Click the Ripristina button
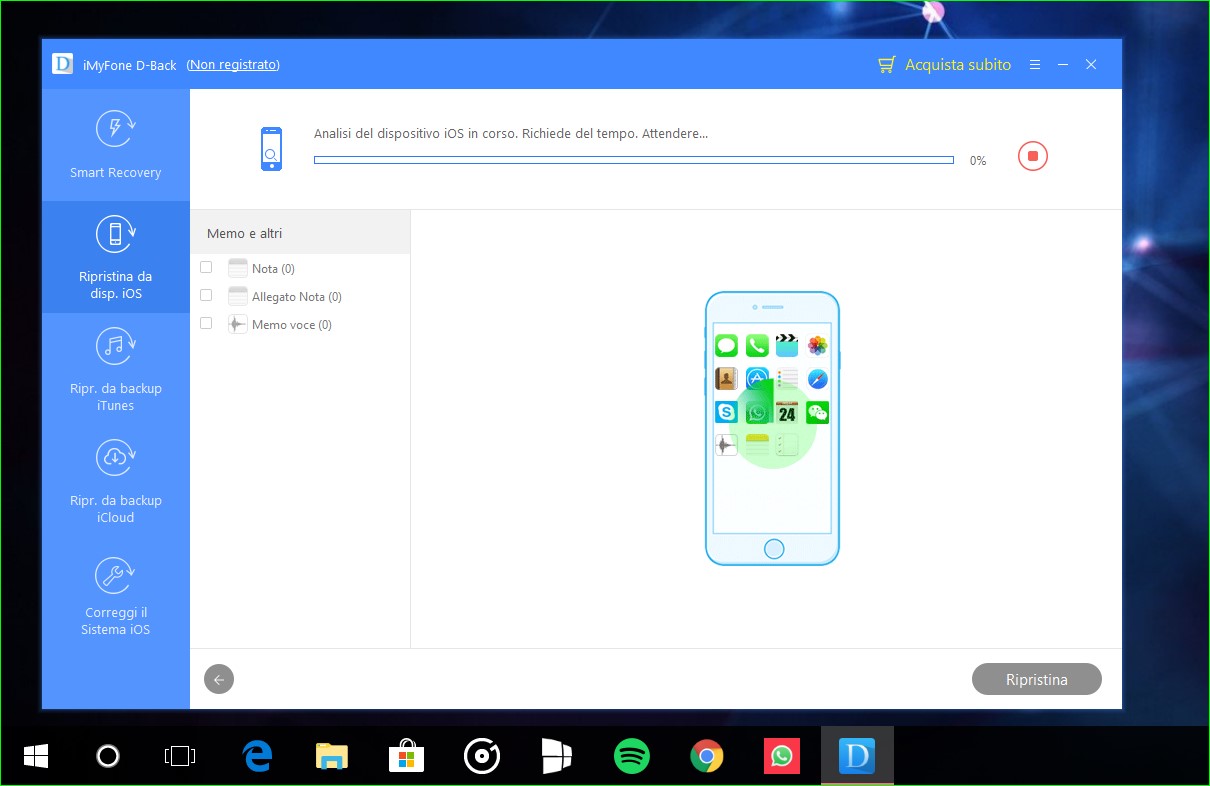The width and height of the screenshot is (1210, 786). 1036,680
